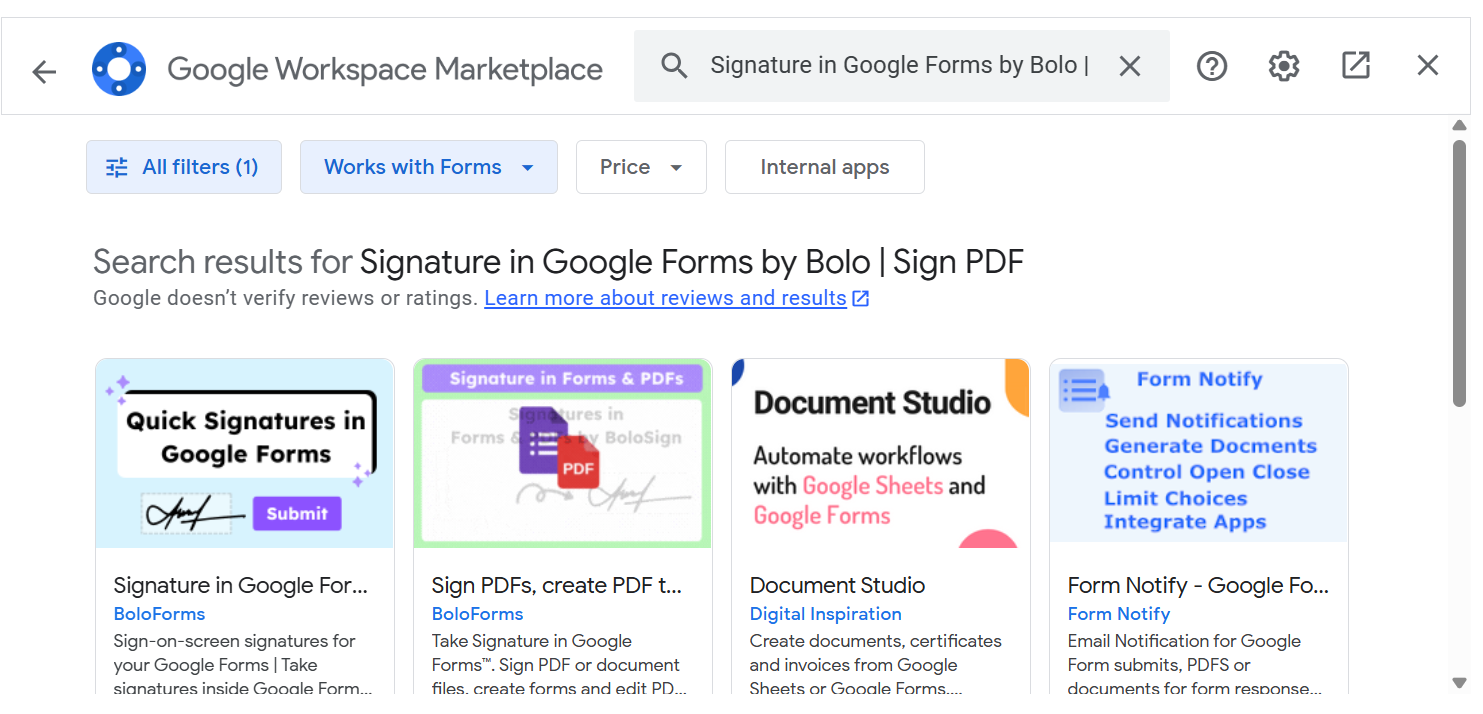This screenshot has height=714, width=1483.
Task: Expand the Works with Forms dropdown
Action: pyautogui.click(x=429, y=167)
